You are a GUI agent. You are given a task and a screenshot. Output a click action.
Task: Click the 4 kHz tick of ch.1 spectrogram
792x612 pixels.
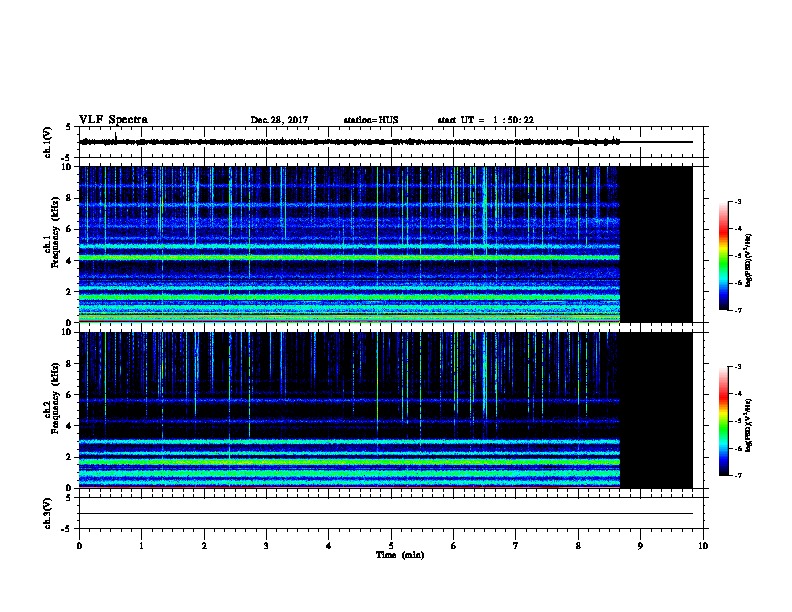(x=70, y=261)
